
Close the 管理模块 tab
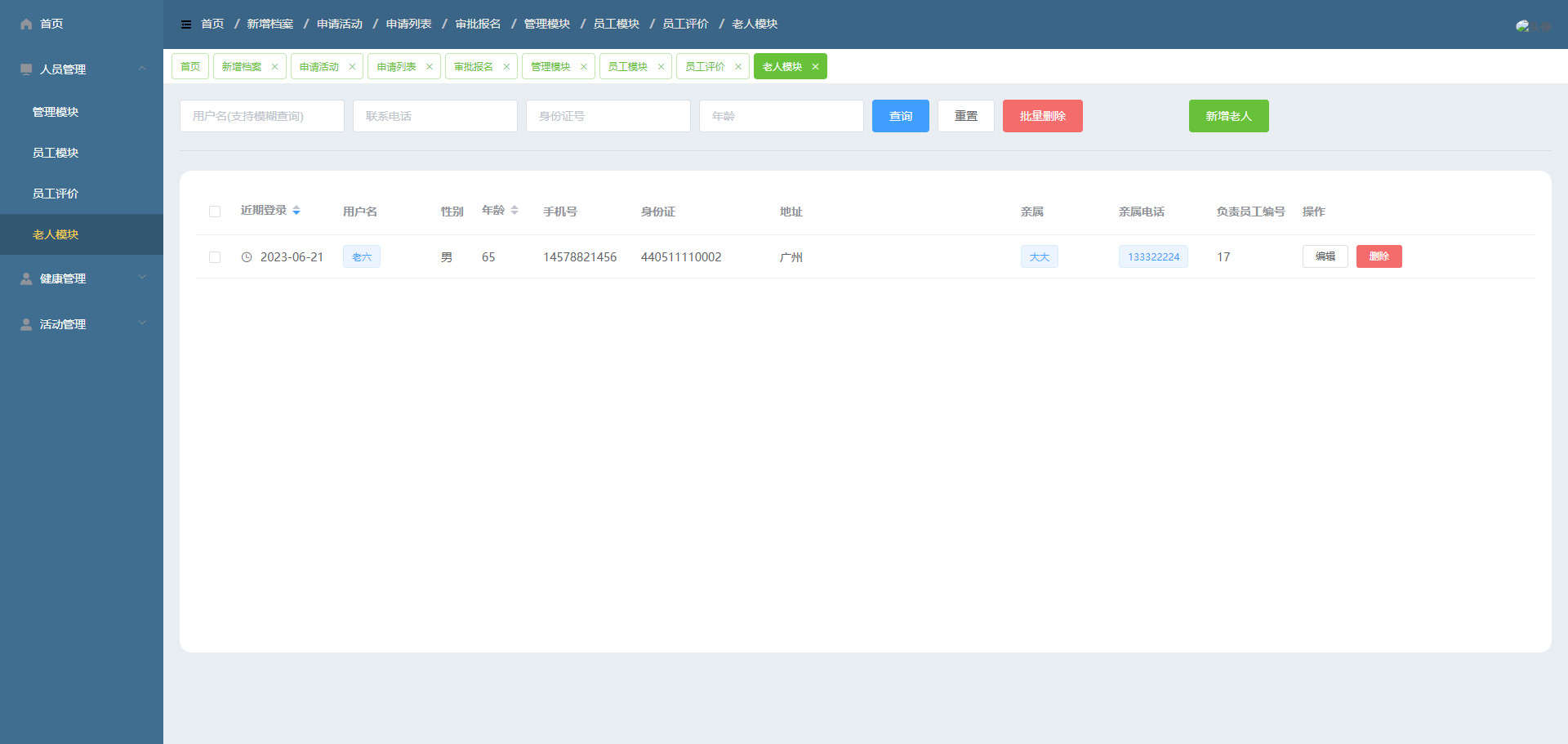(x=584, y=67)
